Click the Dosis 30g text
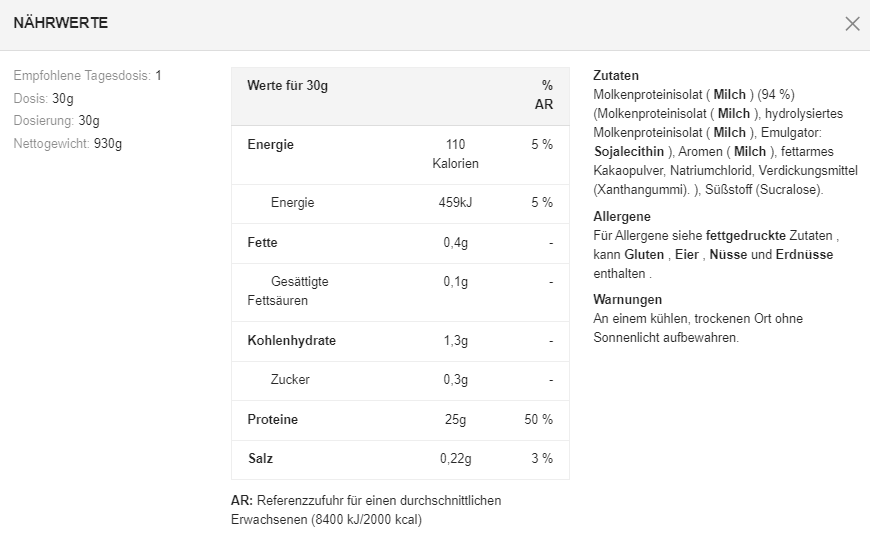The height and width of the screenshot is (539, 870). [x=44, y=99]
